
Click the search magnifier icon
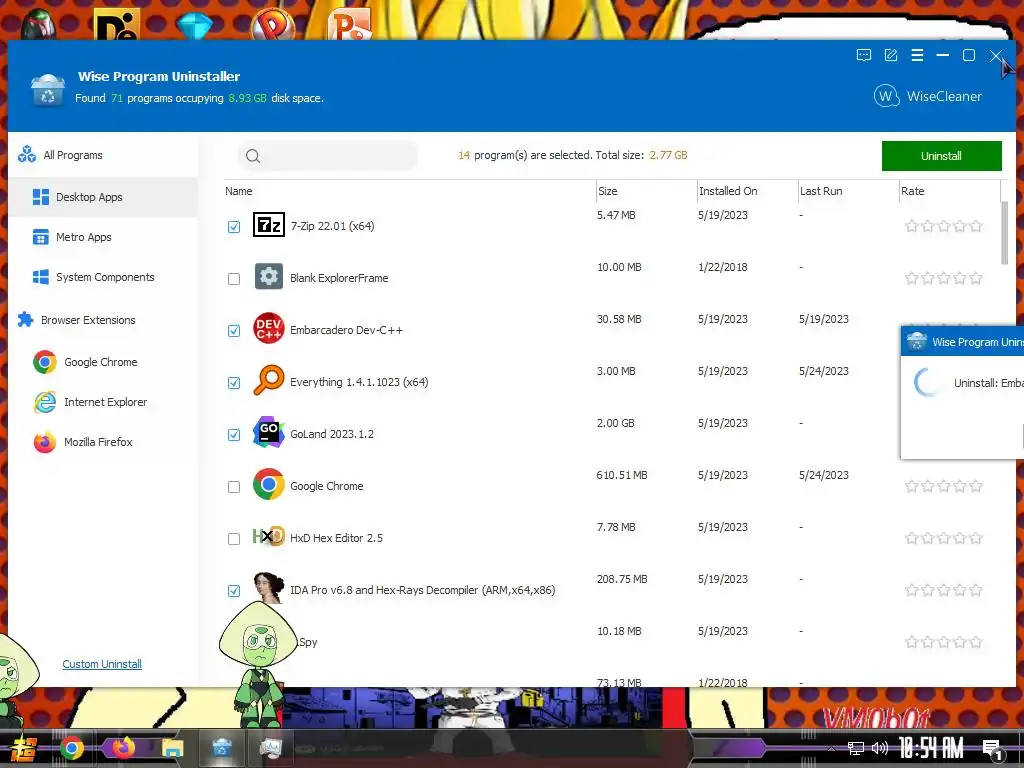(253, 155)
